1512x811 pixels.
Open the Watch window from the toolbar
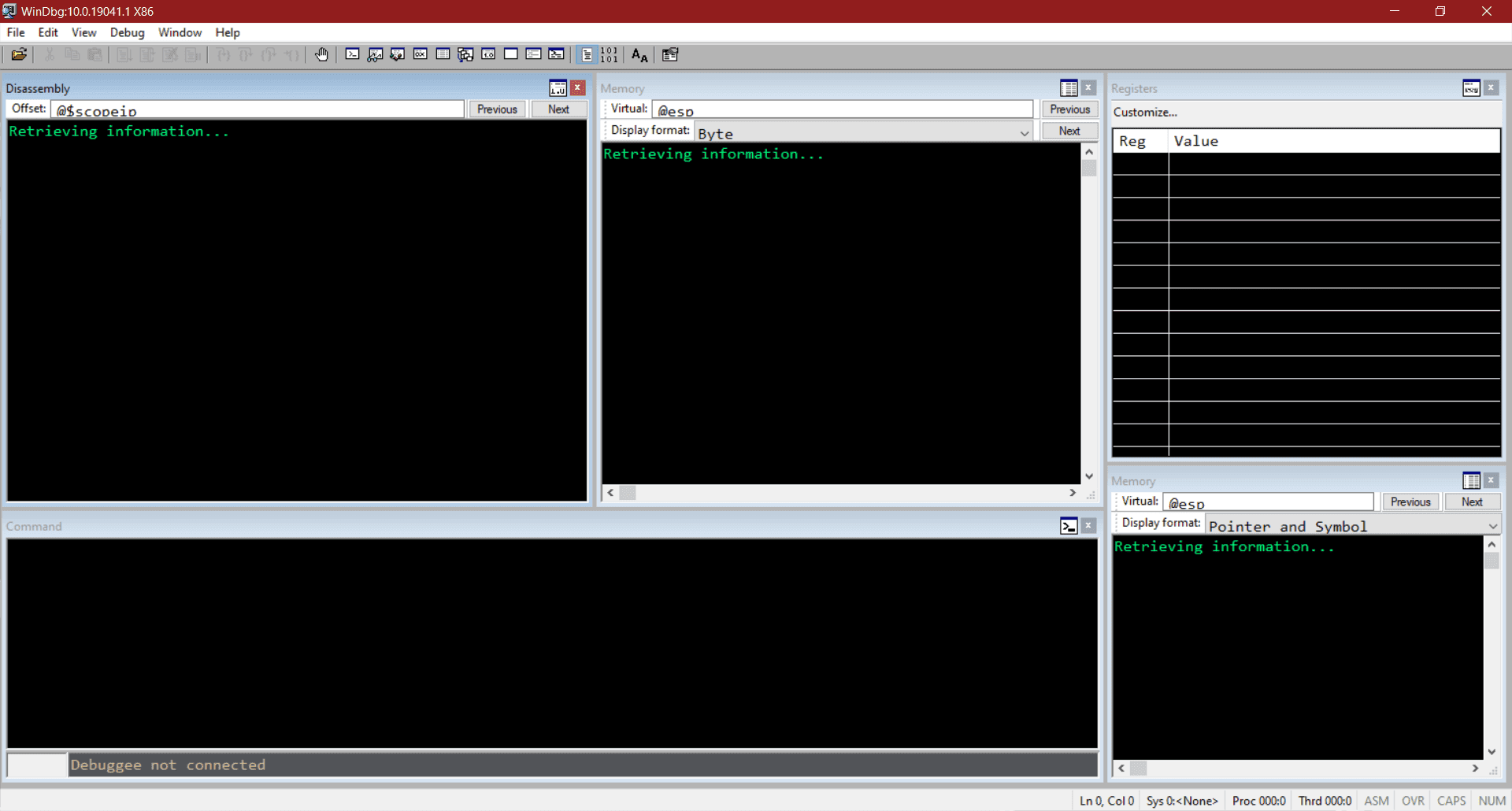coord(376,54)
